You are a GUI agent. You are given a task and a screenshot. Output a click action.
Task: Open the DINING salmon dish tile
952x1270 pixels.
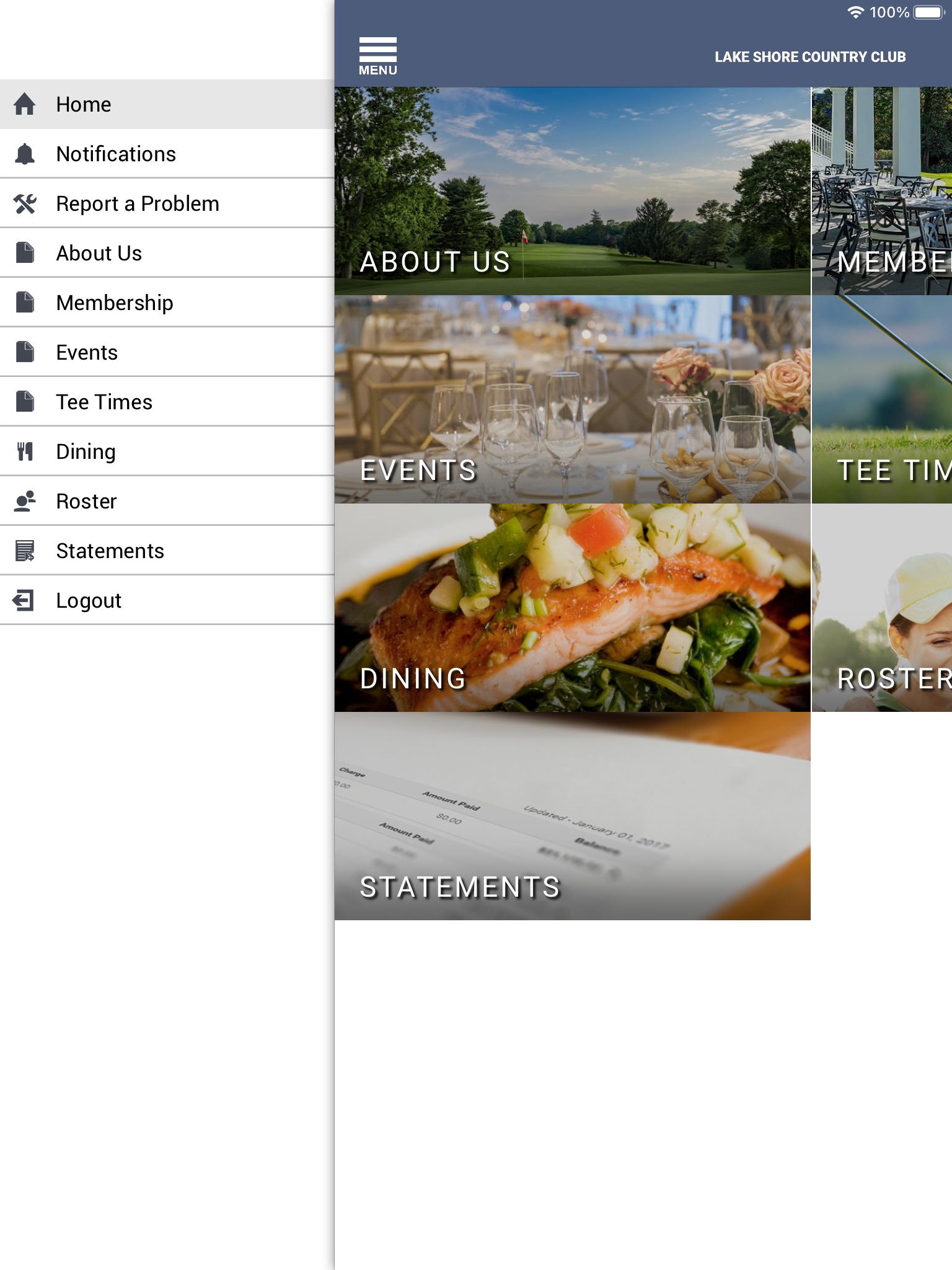(573, 608)
